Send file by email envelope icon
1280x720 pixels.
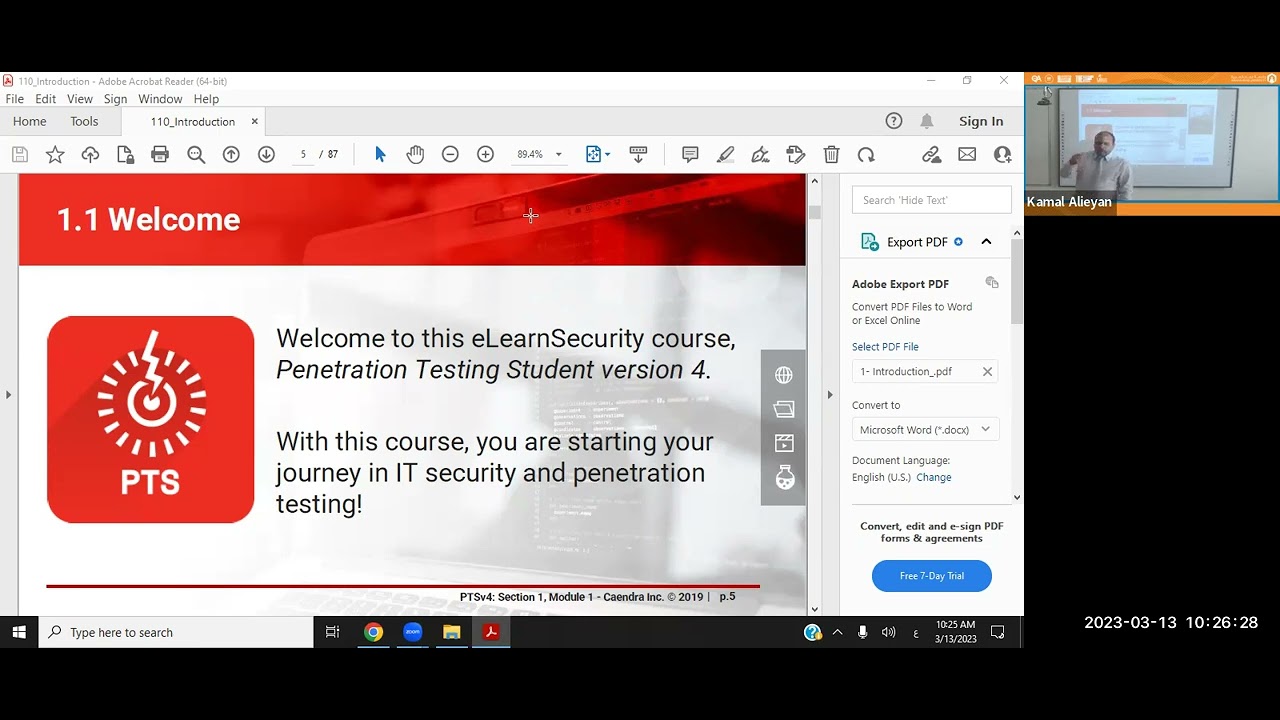coord(967,154)
